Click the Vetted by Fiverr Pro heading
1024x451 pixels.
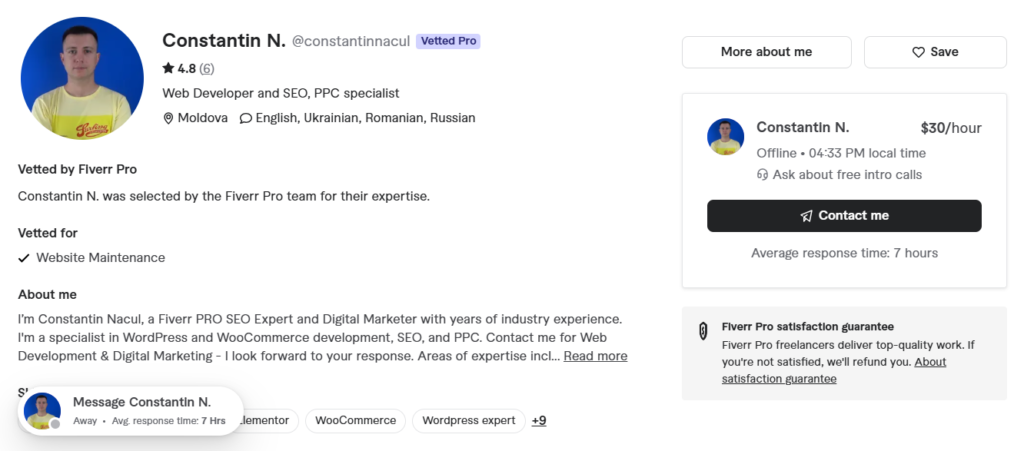click(x=77, y=170)
